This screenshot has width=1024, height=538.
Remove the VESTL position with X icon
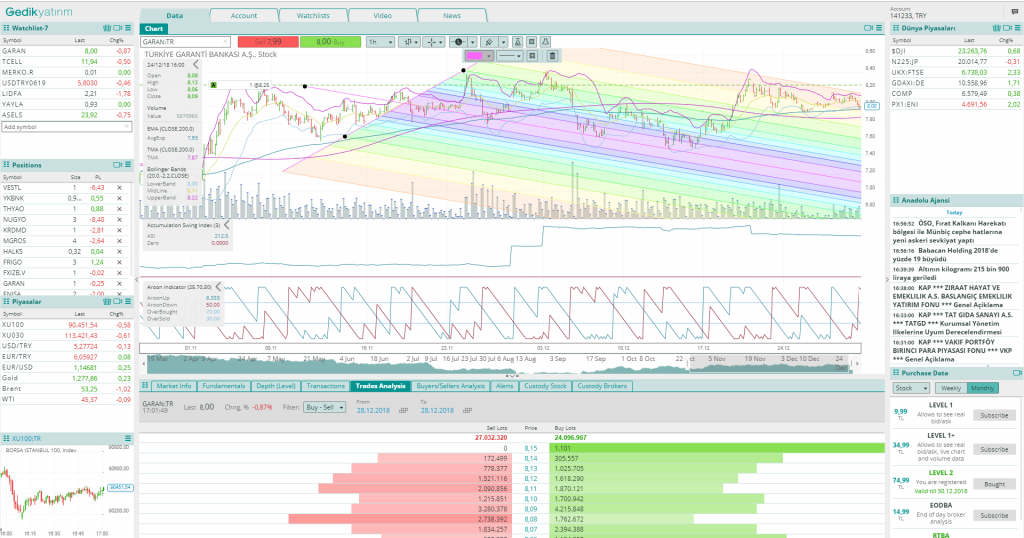pyautogui.click(x=119, y=187)
